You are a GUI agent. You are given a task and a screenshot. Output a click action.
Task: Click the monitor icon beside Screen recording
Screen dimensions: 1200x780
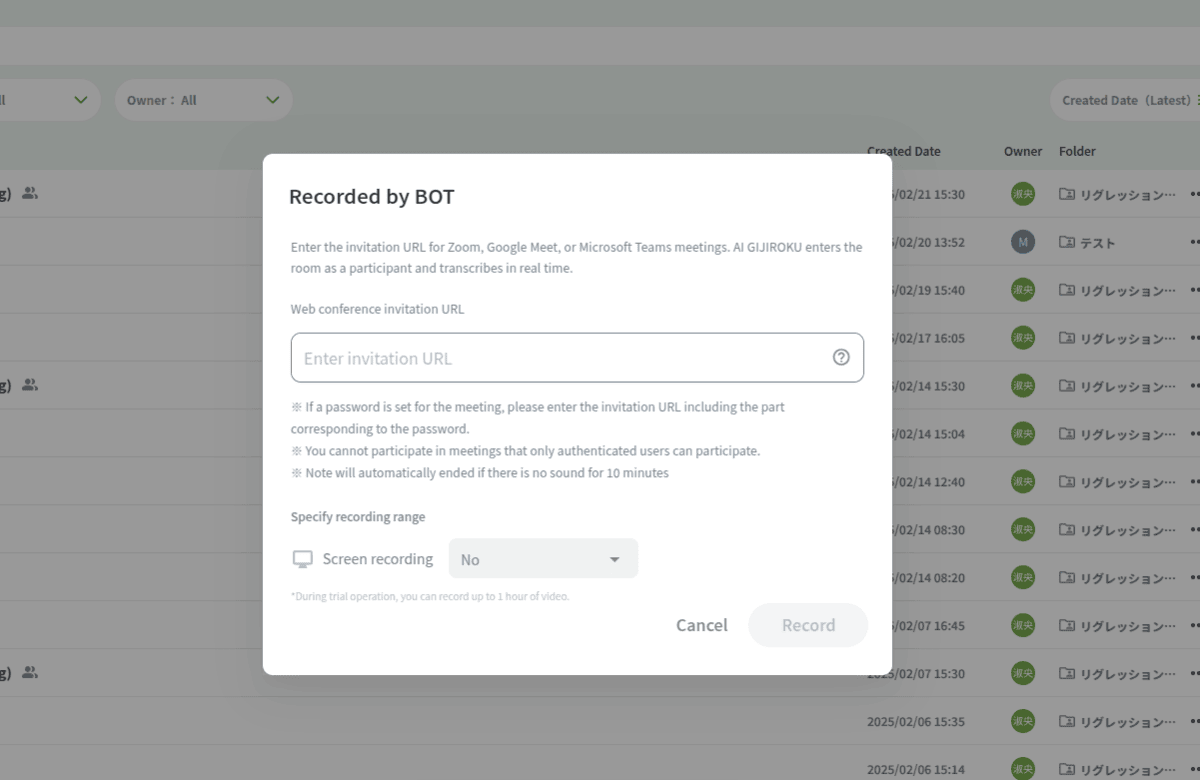[302, 559]
